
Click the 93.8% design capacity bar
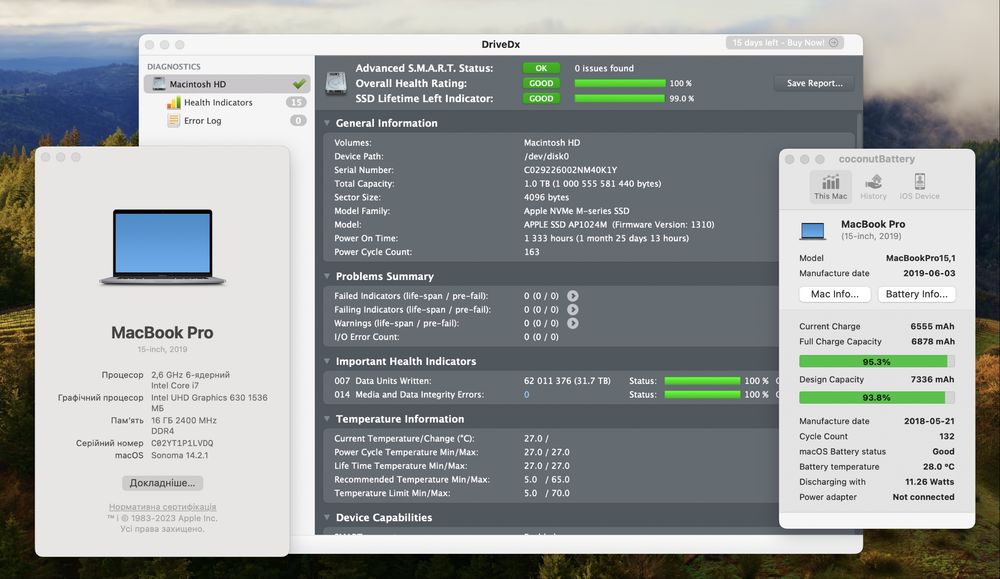877,397
